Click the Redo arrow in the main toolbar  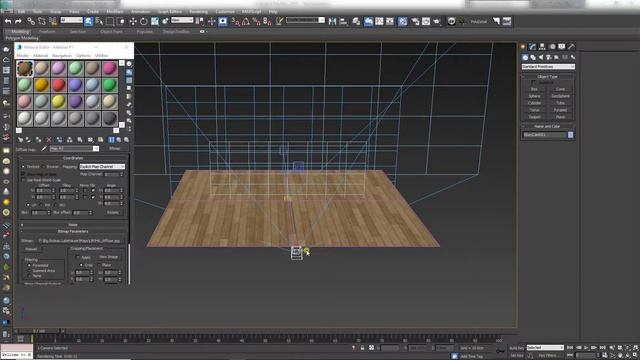(x=18, y=21)
